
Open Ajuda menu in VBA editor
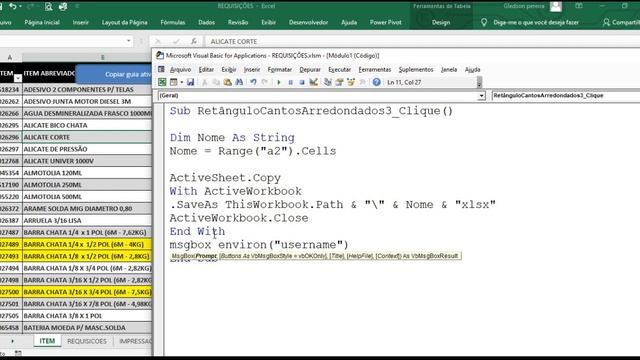472,69
